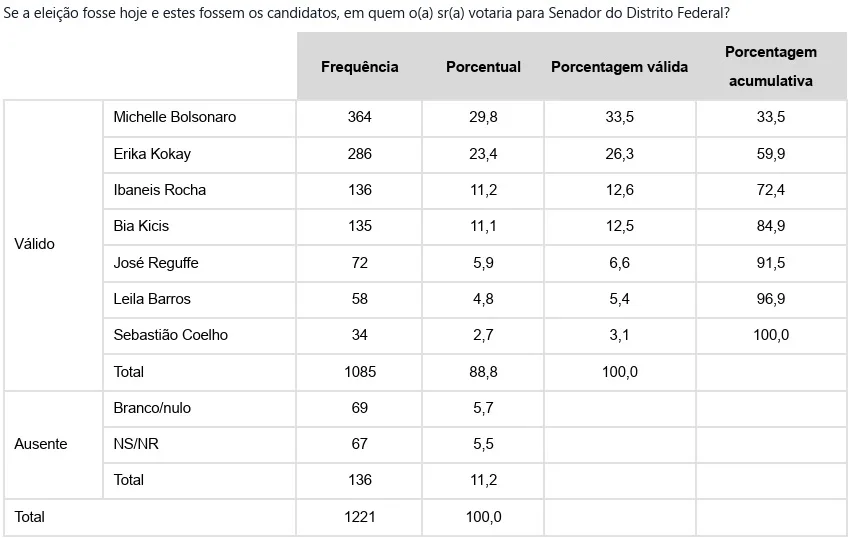Select the Porcentagem acumulativa header
Viewport: 855px width, 538px height.
(x=770, y=66)
